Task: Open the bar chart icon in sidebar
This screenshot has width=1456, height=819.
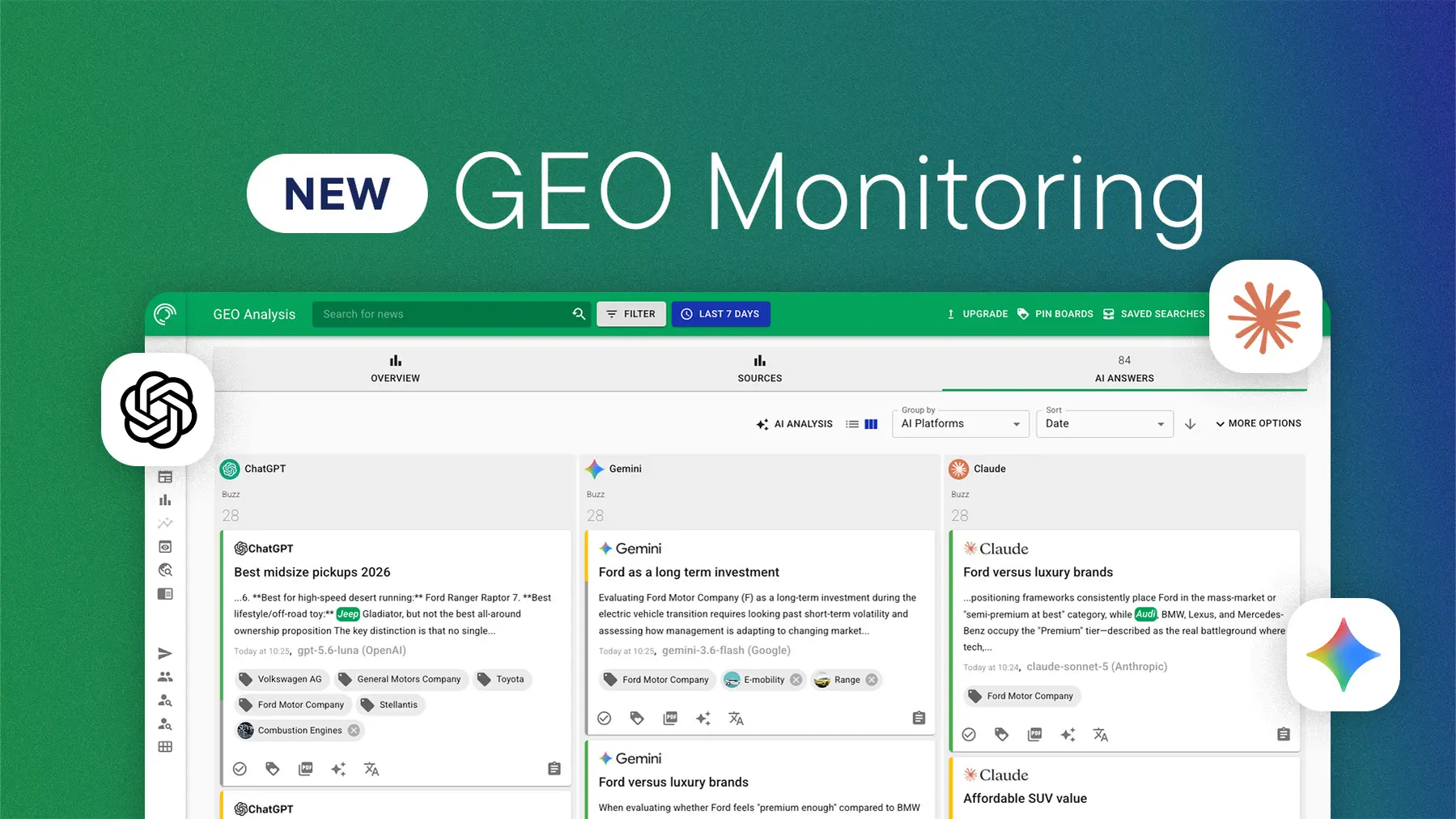Action: click(x=165, y=500)
